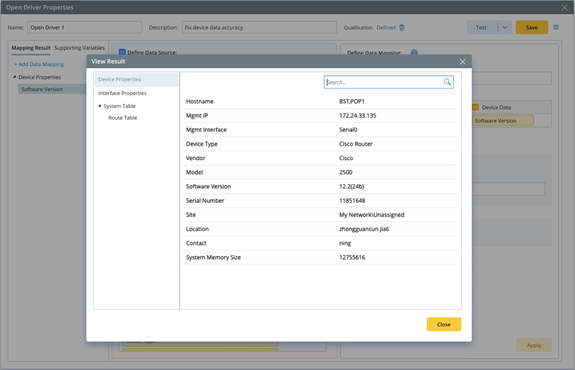This screenshot has height=370, width=575.
Task: Open the hamburger menu icon
Action: point(556,28)
